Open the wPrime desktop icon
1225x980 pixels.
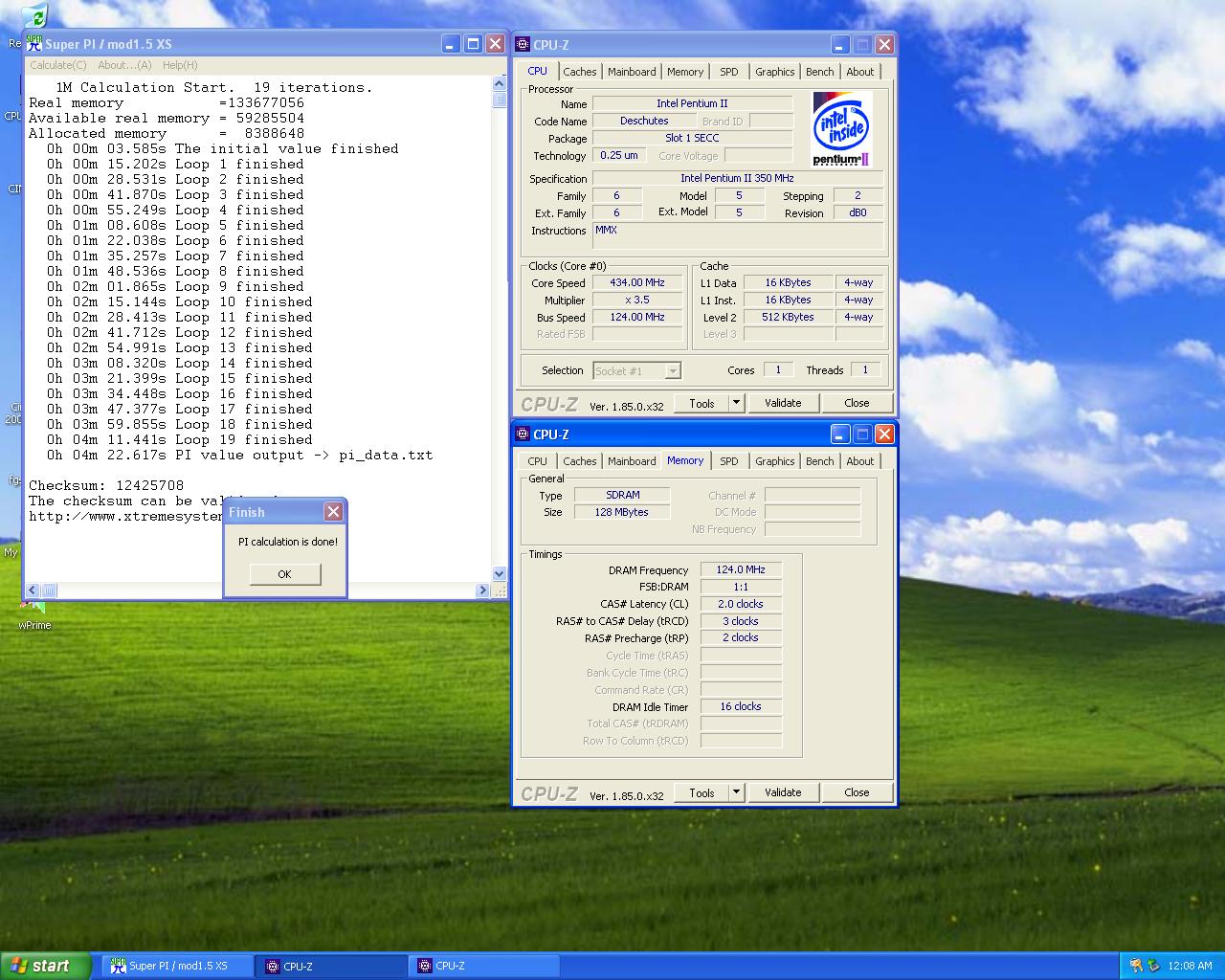[34, 615]
